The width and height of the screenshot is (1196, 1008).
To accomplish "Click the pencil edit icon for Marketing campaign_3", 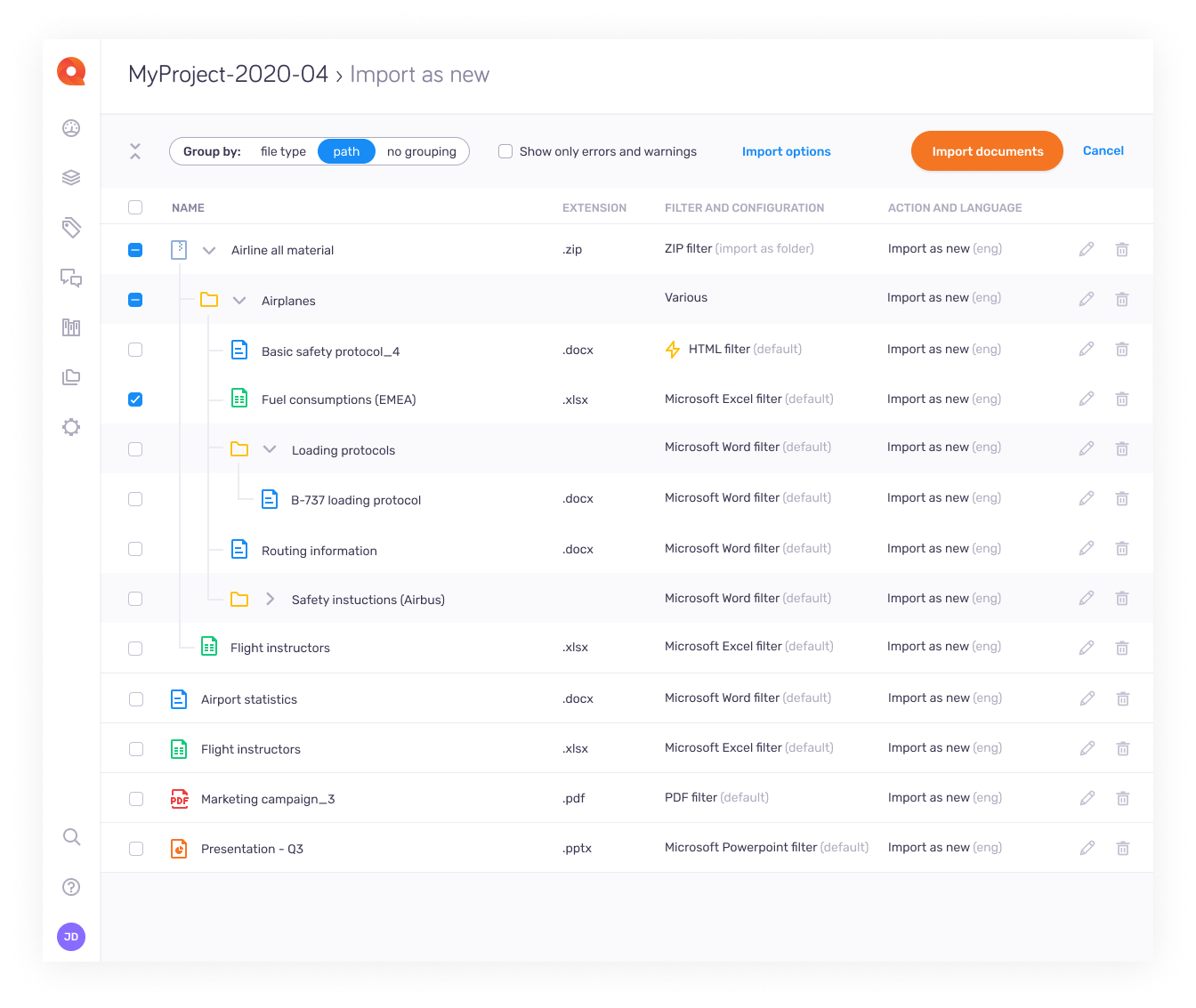I will click(1087, 798).
